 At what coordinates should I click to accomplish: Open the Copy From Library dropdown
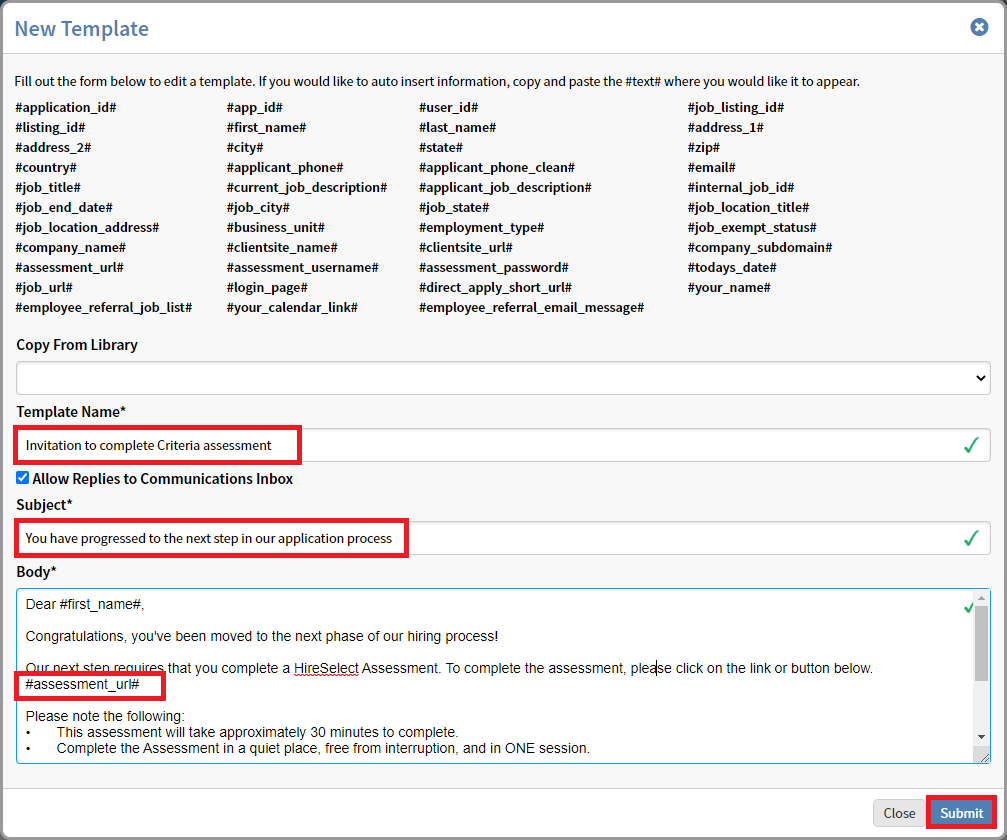pos(503,377)
